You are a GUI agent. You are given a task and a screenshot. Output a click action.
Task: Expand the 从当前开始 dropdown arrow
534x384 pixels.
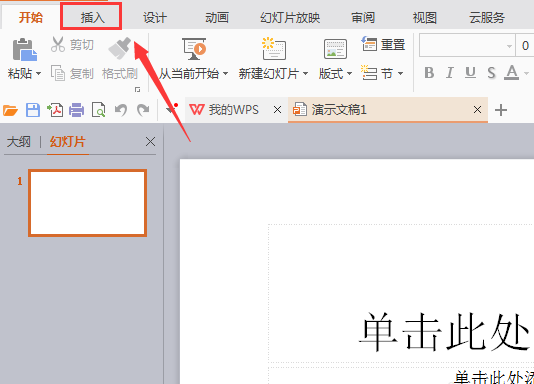click(225, 74)
